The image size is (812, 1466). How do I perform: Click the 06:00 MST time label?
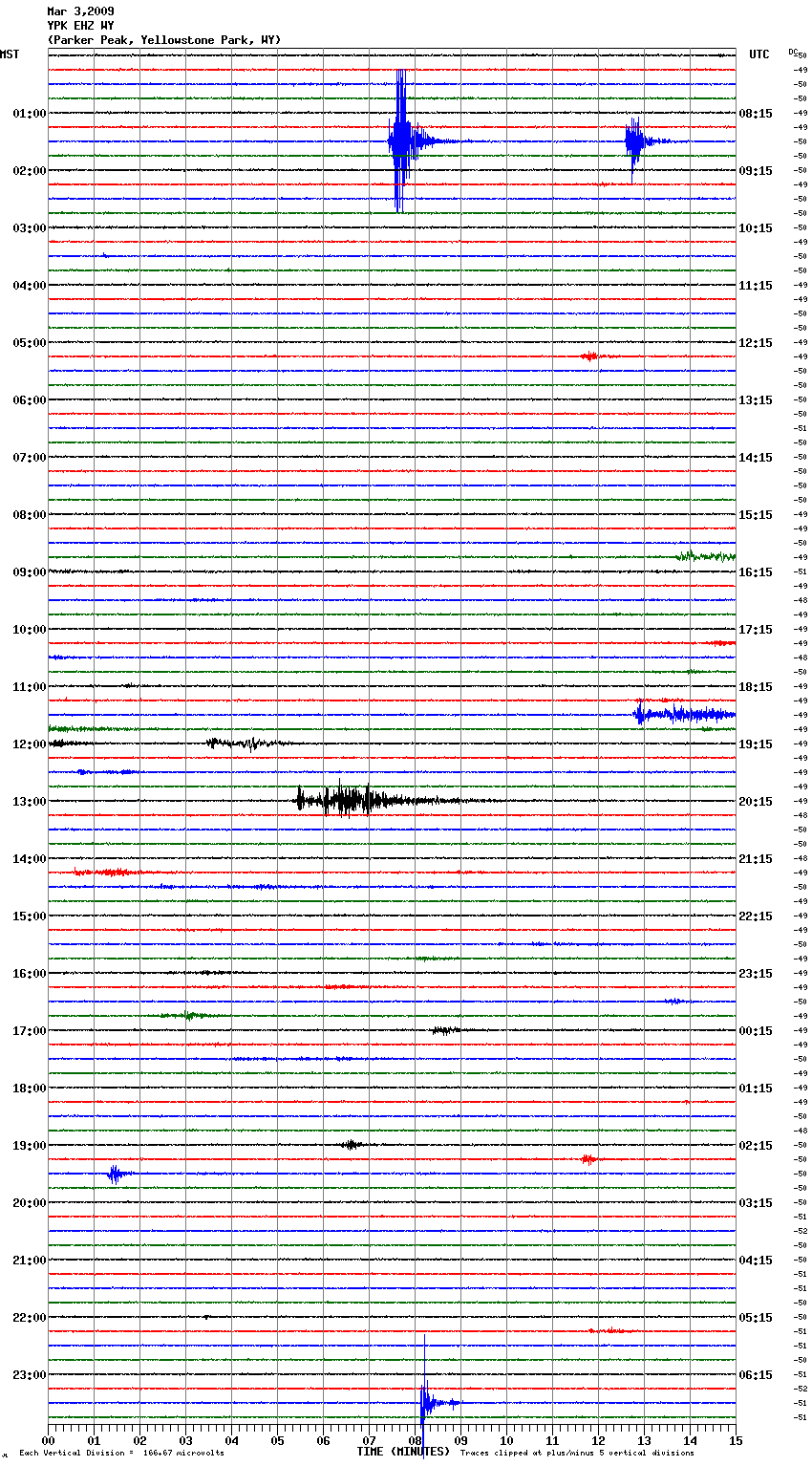(30, 400)
